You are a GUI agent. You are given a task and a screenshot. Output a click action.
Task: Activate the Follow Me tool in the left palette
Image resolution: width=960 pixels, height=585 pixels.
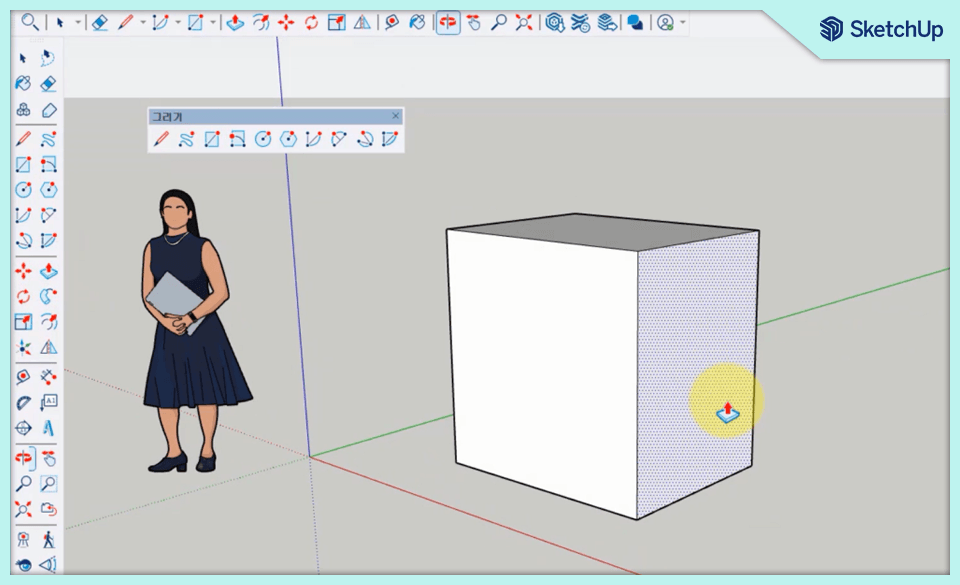[48, 297]
